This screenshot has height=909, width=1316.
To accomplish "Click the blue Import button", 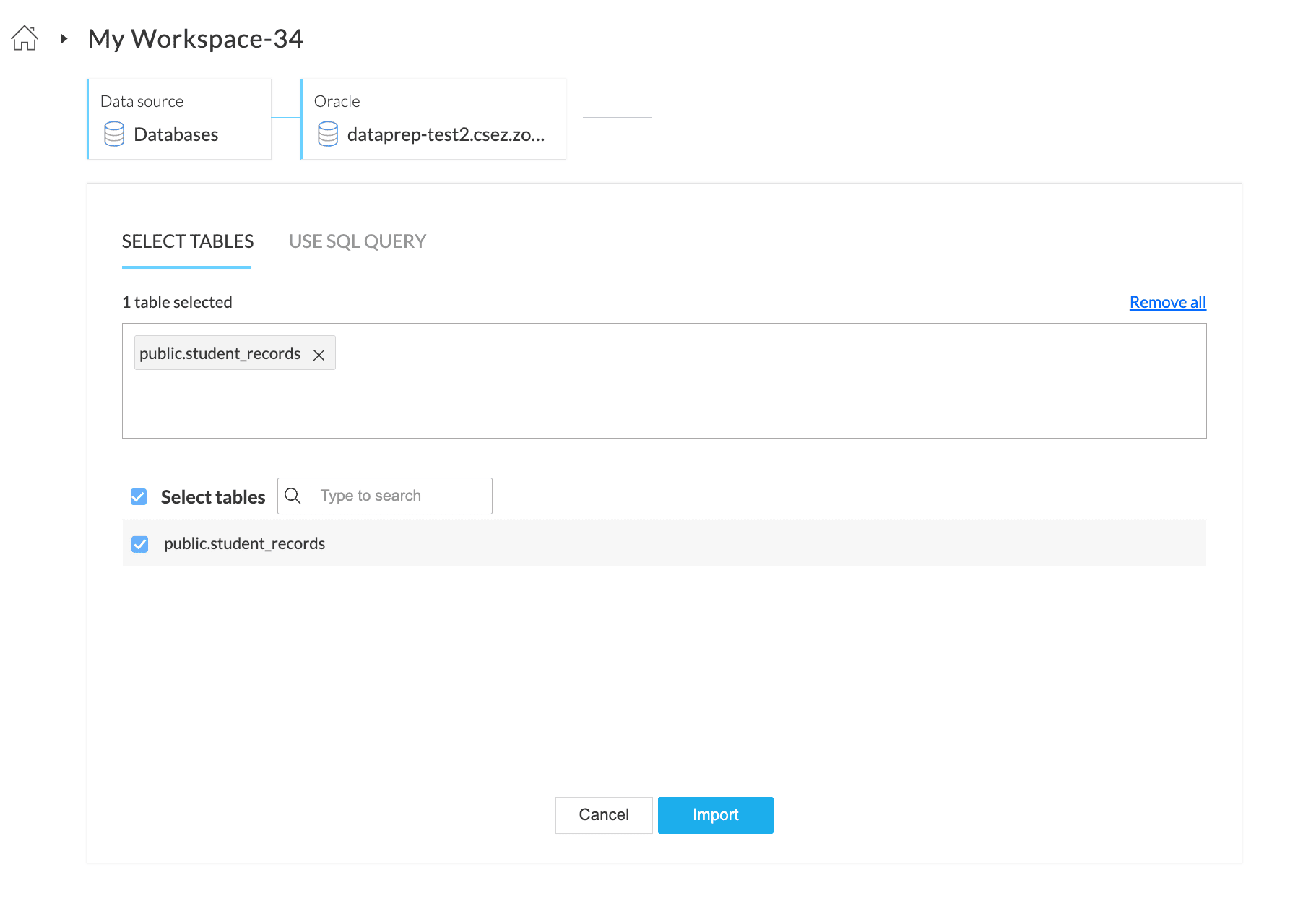I will [715, 815].
